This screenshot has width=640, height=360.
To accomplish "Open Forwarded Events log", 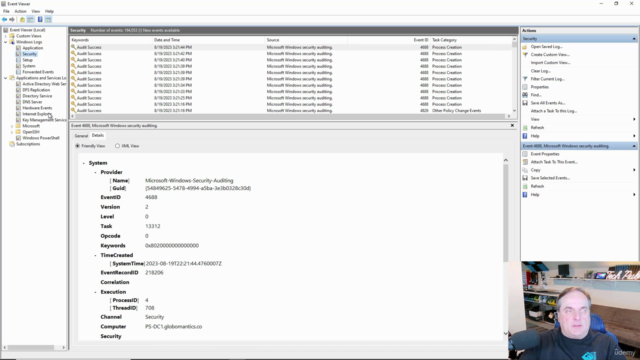I will click(x=38, y=72).
